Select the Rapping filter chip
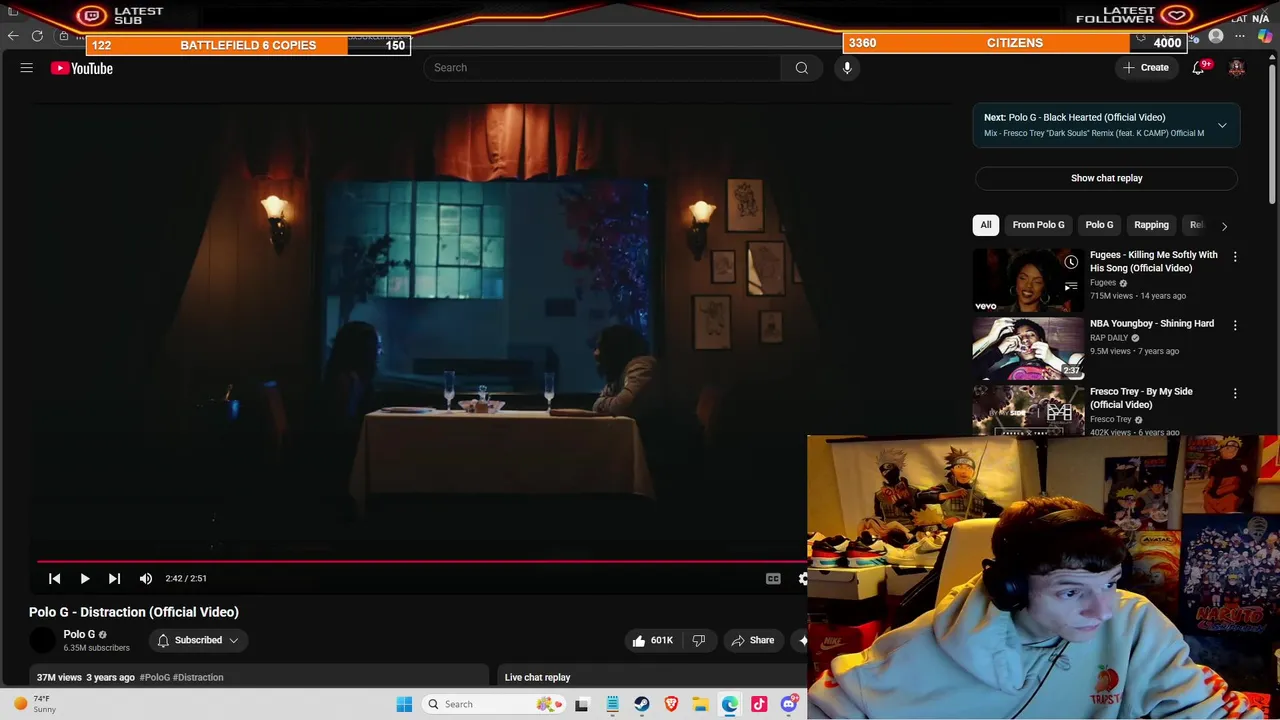This screenshot has height=720, width=1280. tap(1151, 225)
